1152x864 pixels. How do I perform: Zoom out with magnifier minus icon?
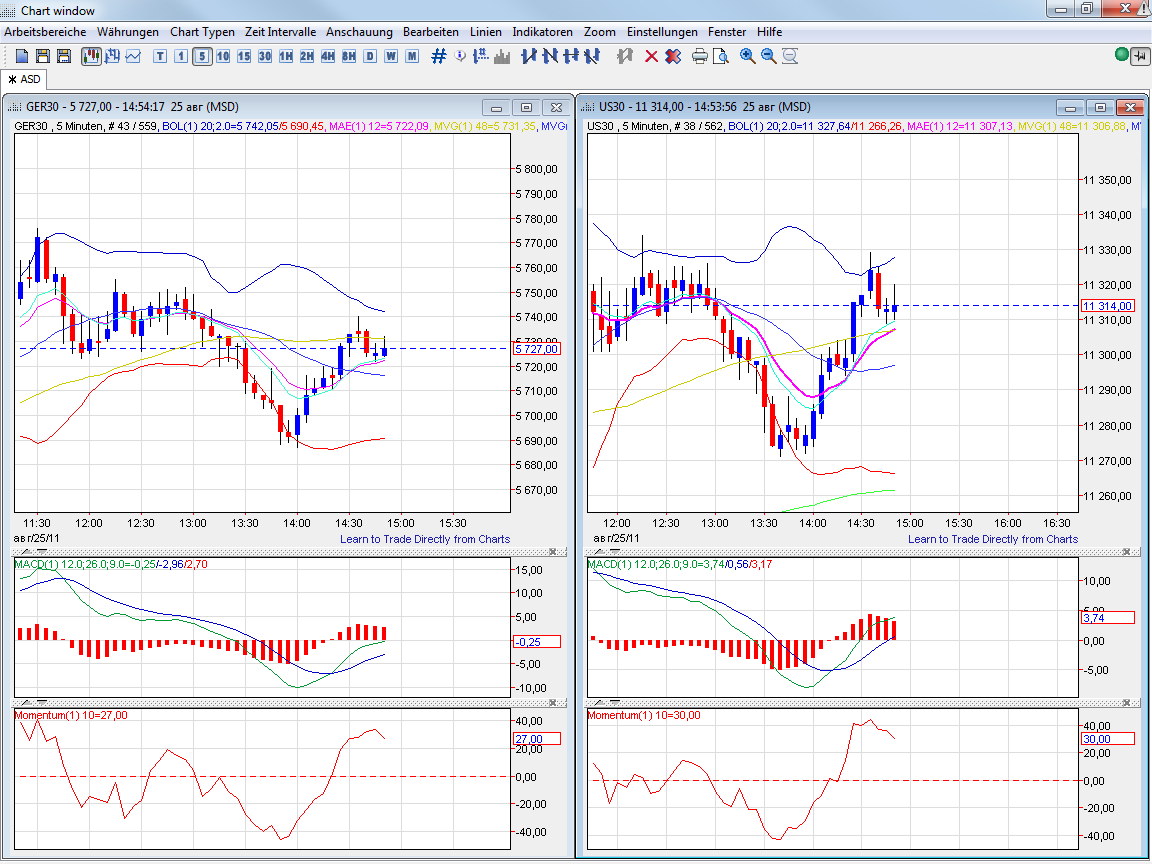(768, 56)
